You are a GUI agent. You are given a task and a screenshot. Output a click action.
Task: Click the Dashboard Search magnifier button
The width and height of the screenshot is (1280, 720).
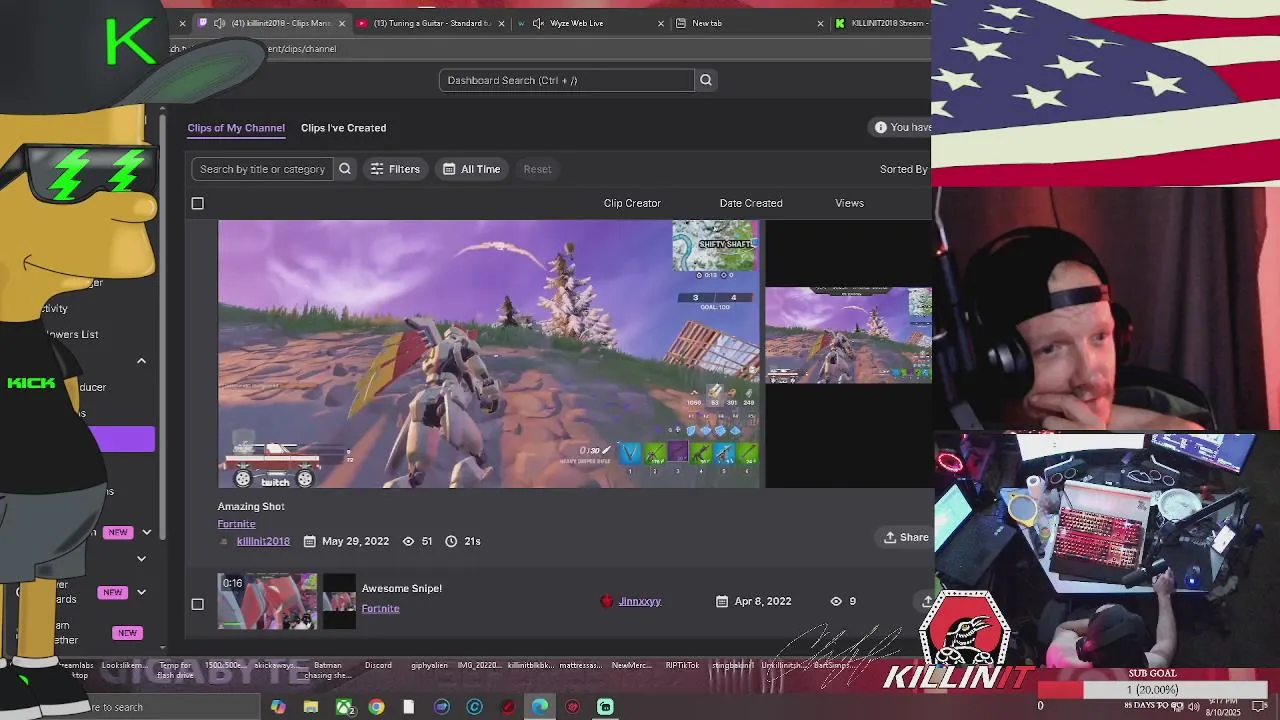(706, 80)
